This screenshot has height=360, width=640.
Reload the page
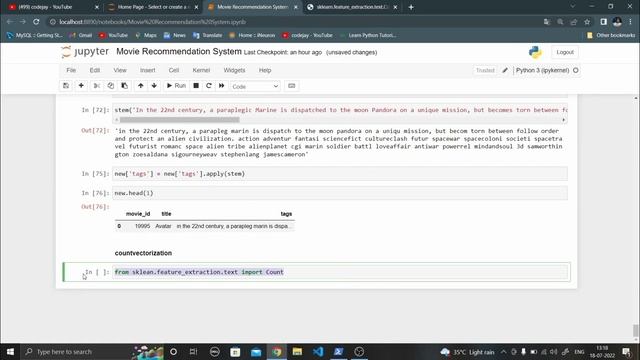(36, 22)
